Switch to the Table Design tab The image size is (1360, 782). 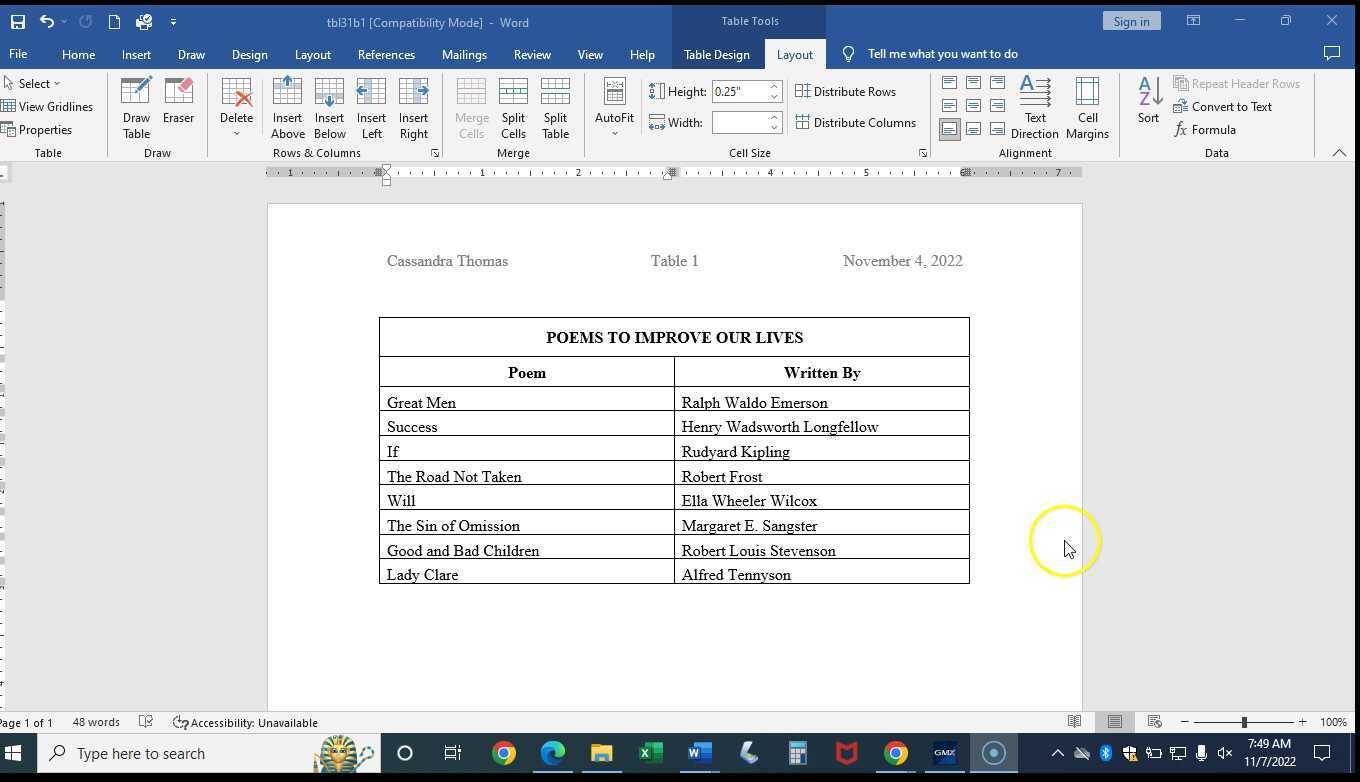(x=716, y=54)
